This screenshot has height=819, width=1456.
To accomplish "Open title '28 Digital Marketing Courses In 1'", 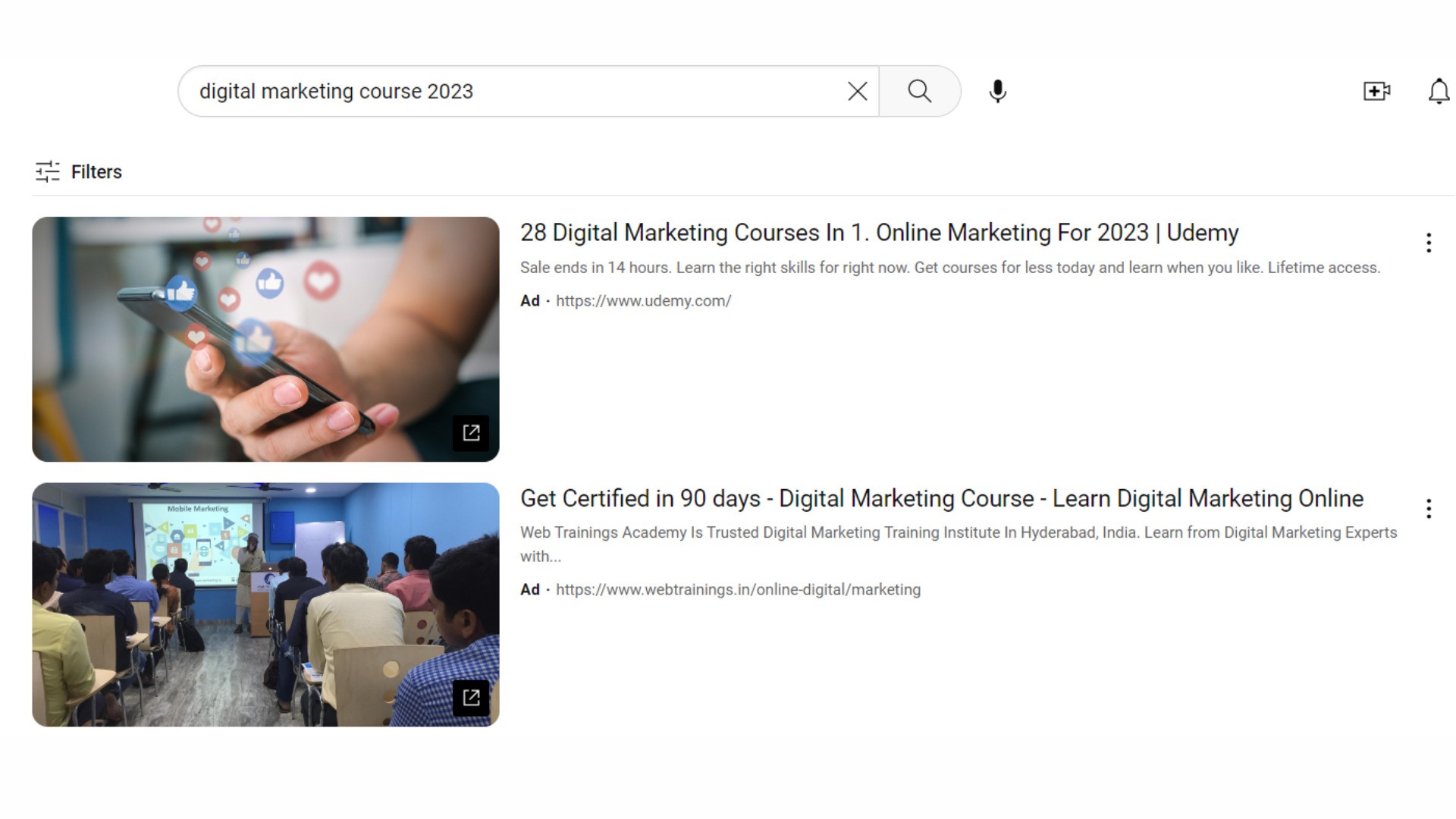I will click(x=880, y=233).
